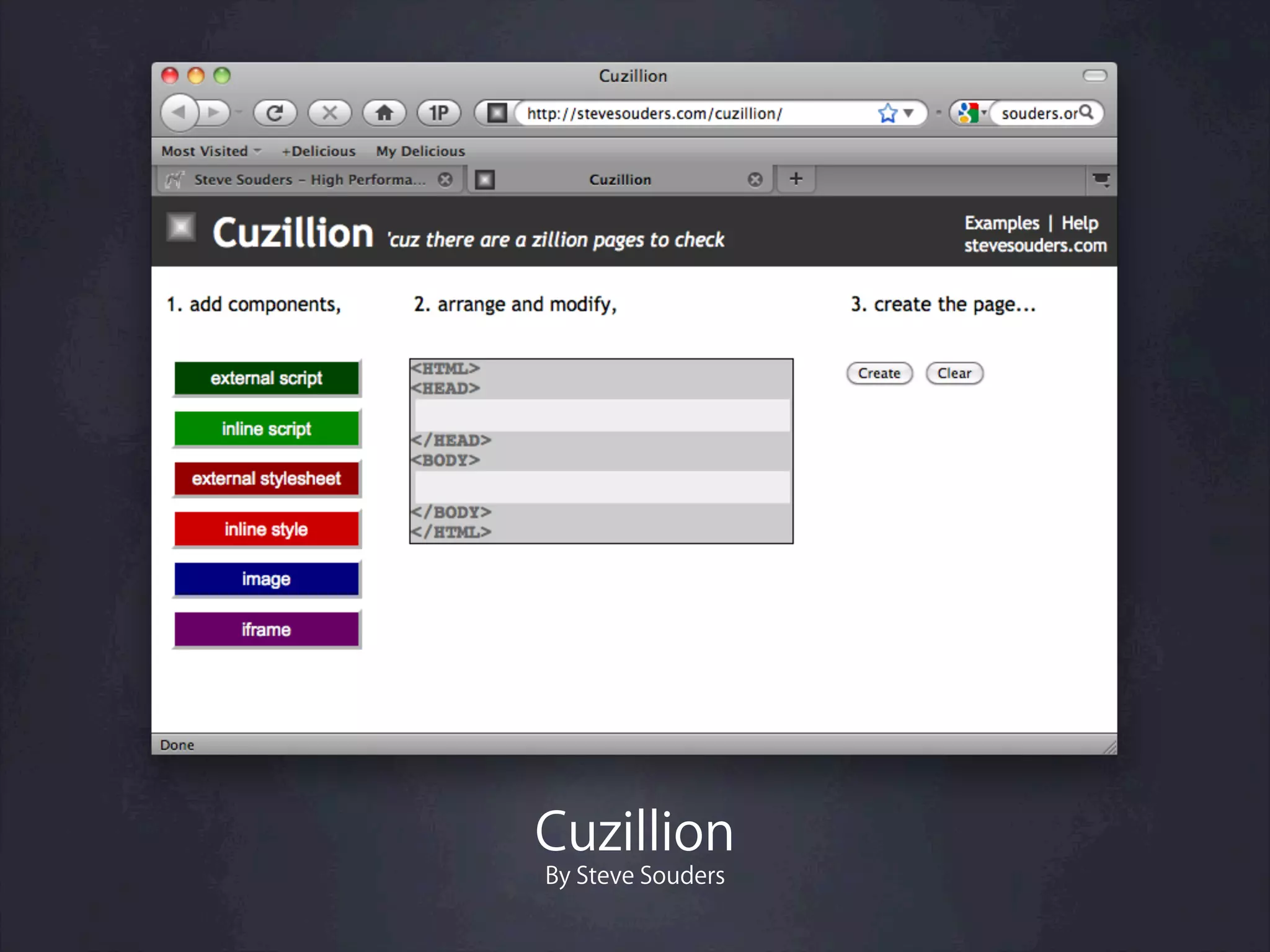The height and width of the screenshot is (952, 1270).
Task: Click the Create button
Action: coord(879,373)
